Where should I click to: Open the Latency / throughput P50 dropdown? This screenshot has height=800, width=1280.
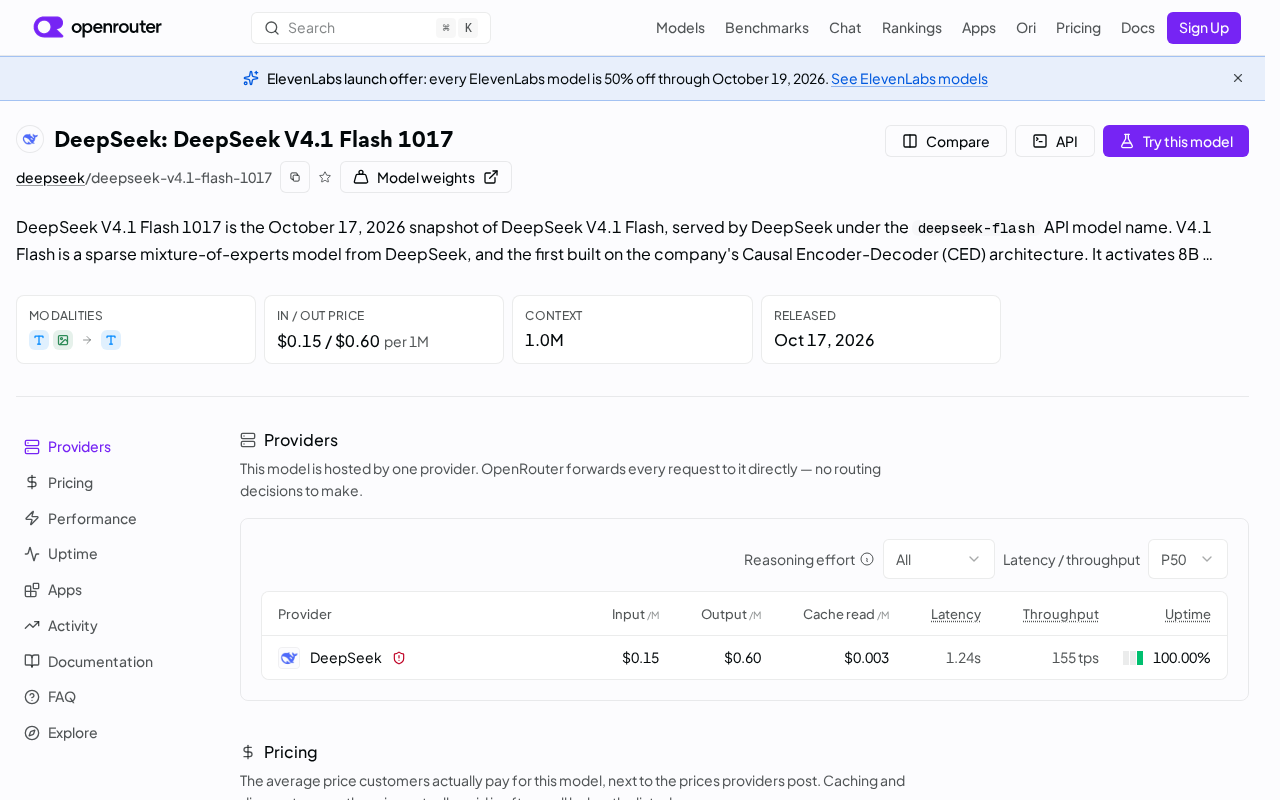(1188, 559)
